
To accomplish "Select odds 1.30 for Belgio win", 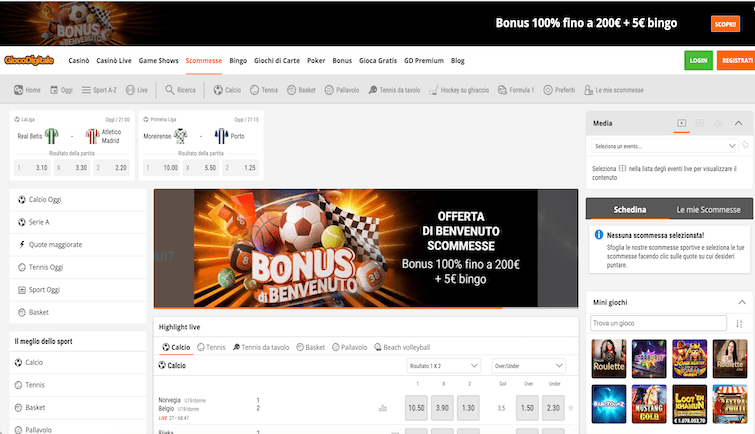I will [468, 408].
